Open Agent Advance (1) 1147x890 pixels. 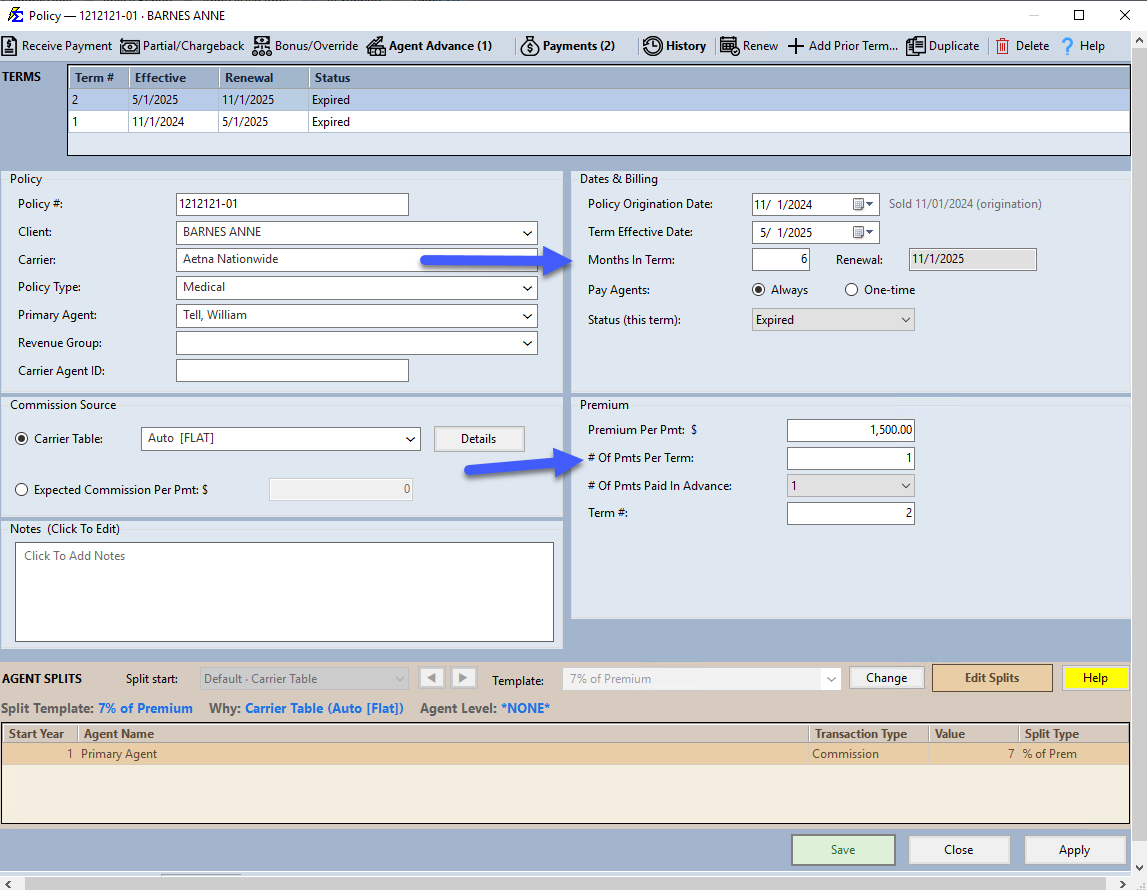click(429, 46)
